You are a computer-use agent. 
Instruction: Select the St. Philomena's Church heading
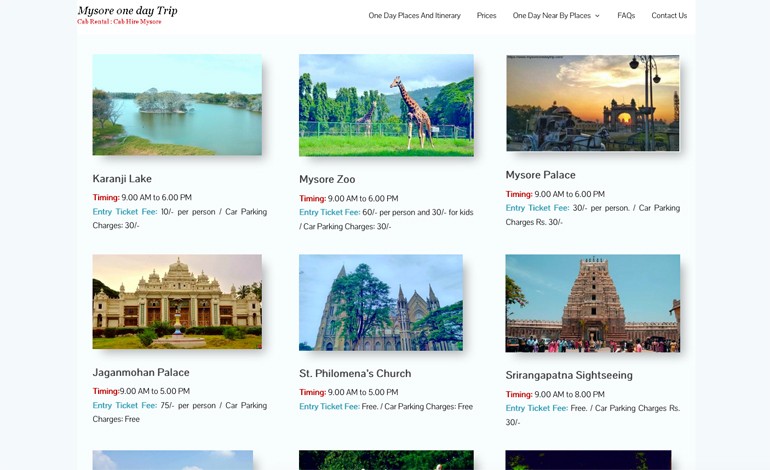[355, 373]
